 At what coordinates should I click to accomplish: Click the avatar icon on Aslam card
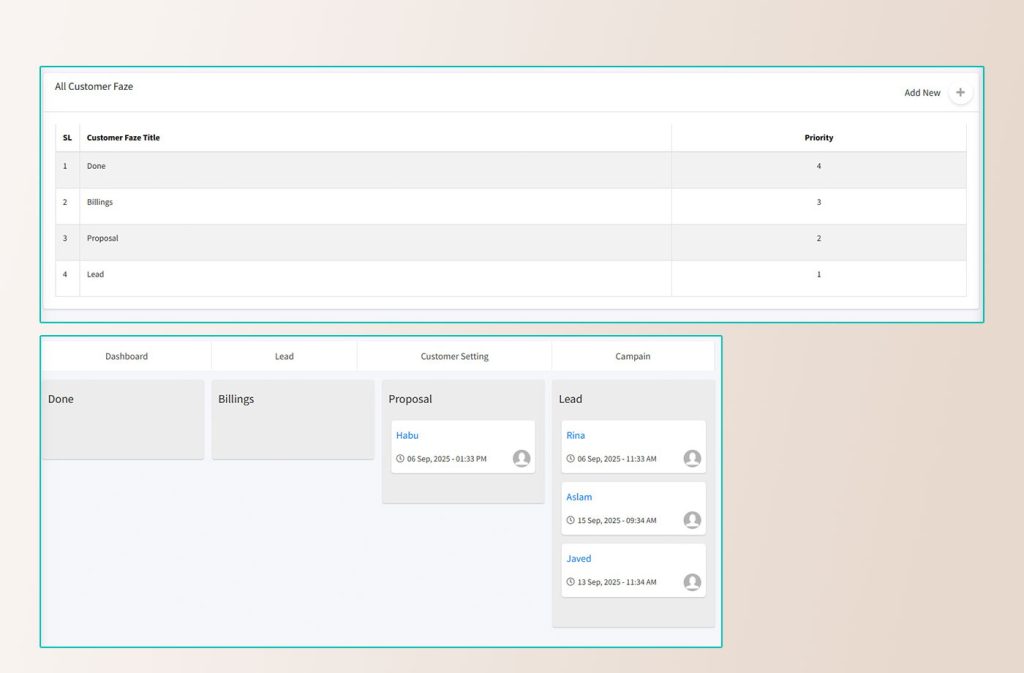click(692, 520)
